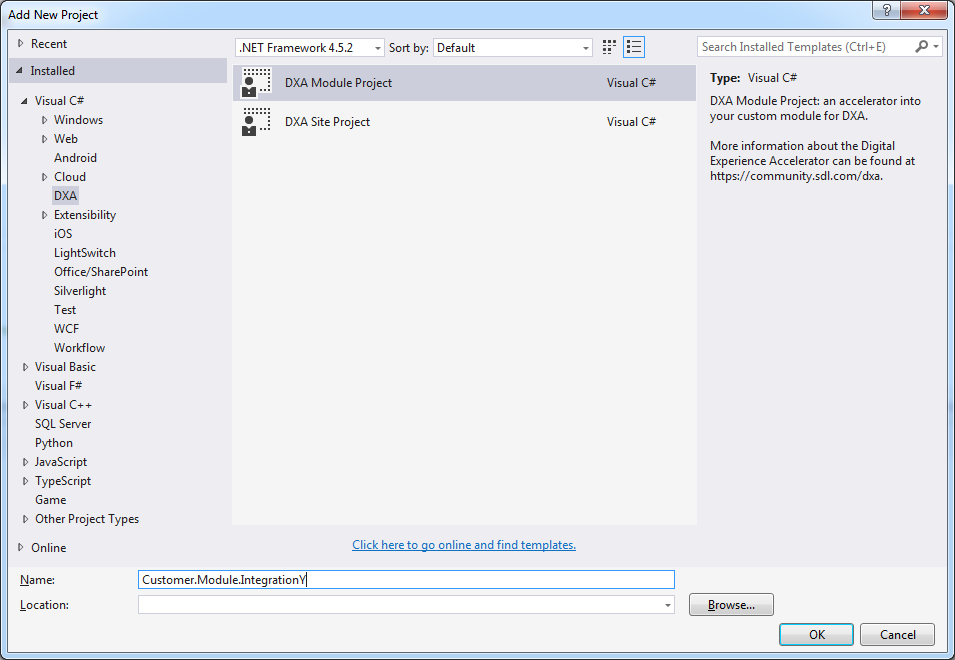The height and width of the screenshot is (660, 955).
Task: Click the search magnifier icon
Action: click(922, 47)
